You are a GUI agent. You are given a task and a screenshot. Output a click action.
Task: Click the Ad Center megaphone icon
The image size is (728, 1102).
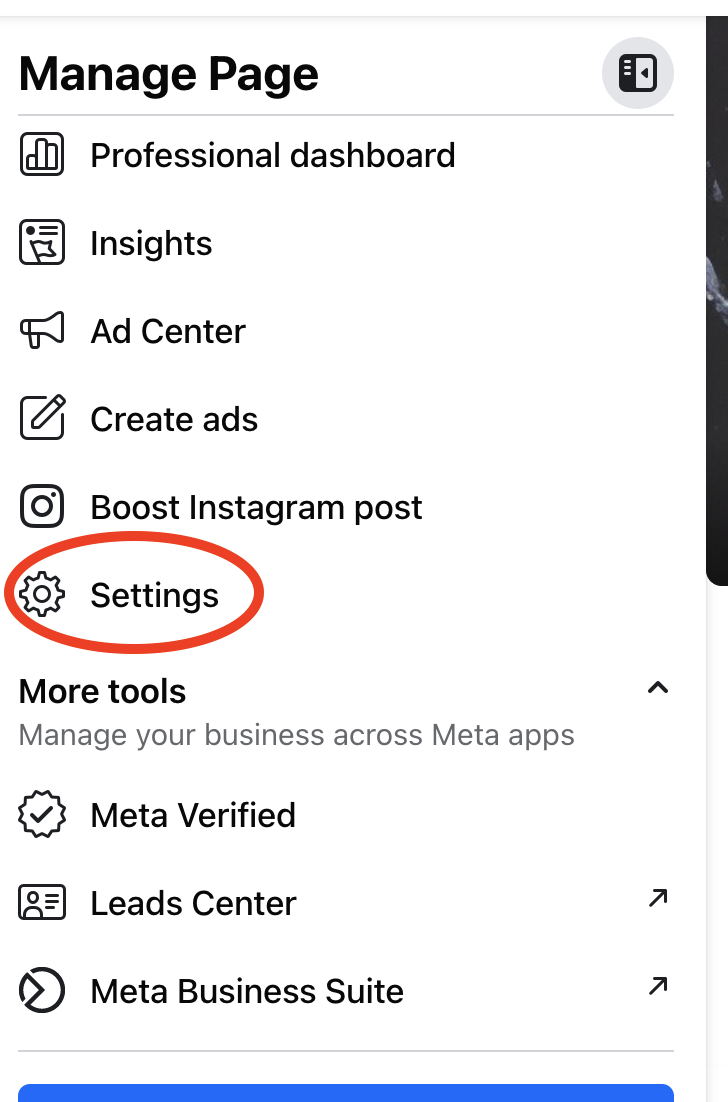coord(42,331)
